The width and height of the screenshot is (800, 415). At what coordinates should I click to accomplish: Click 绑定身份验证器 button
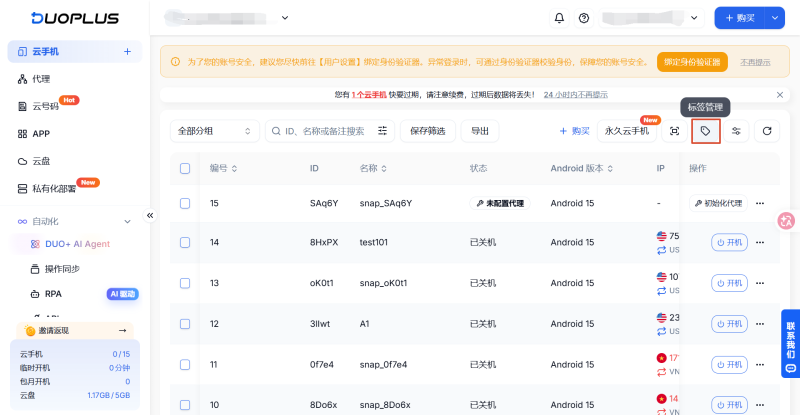(692, 62)
